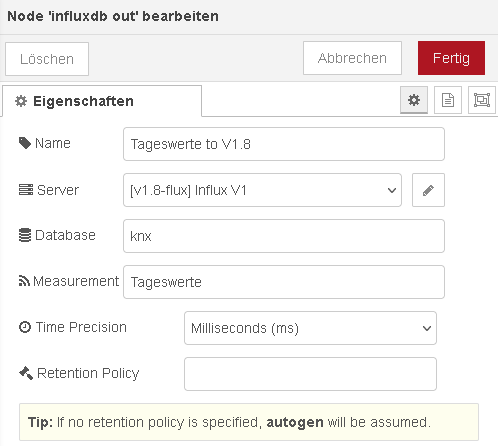The height and width of the screenshot is (446, 498).
Task: Click Fertig to finish editing
Action: click(x=451, y=58)
